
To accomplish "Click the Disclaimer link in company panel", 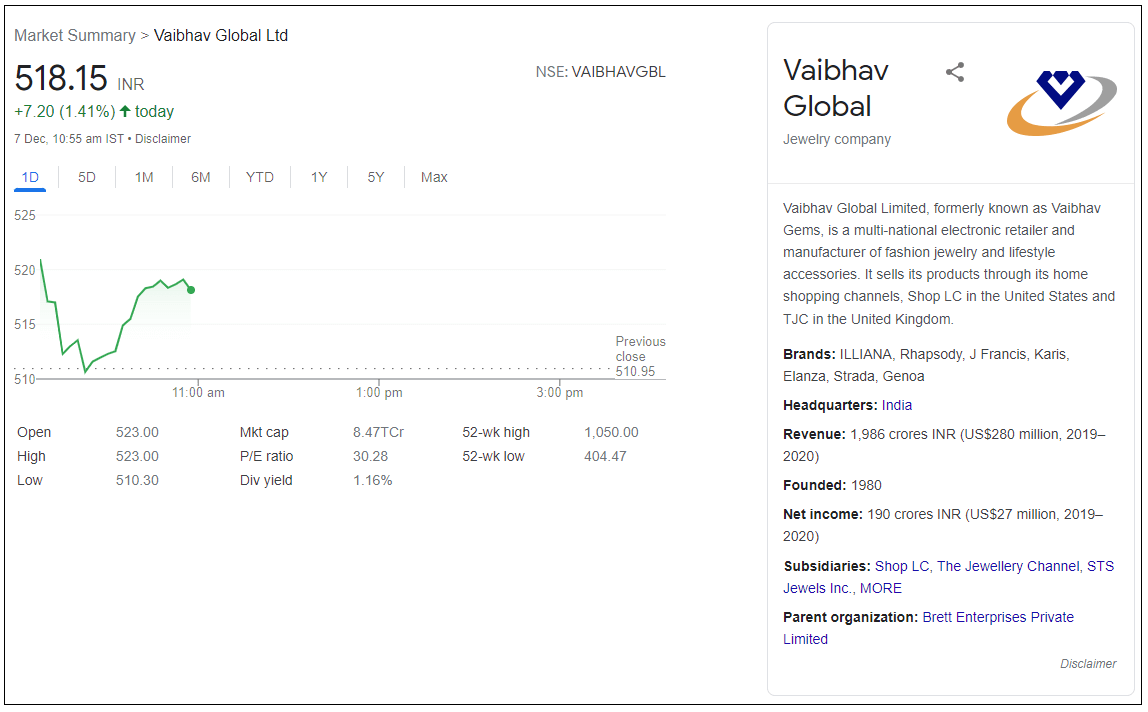I will click(x=1088, y=664).
